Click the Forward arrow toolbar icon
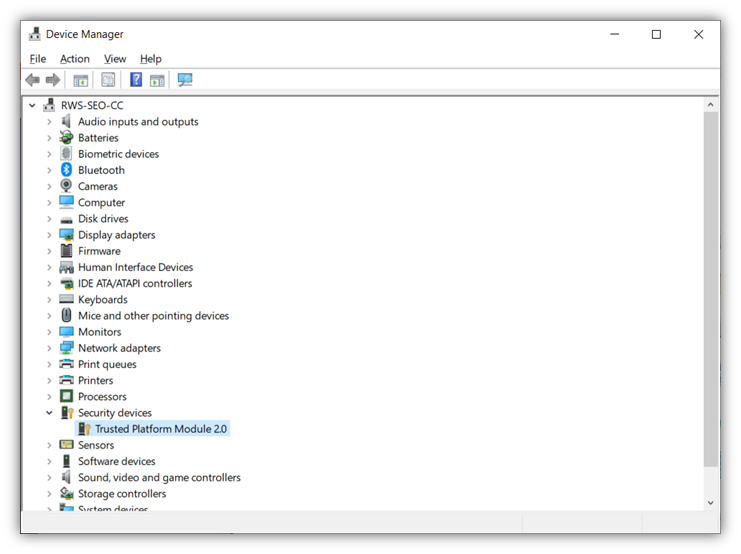The image size is (741, 554). click(x=52, y=80)
